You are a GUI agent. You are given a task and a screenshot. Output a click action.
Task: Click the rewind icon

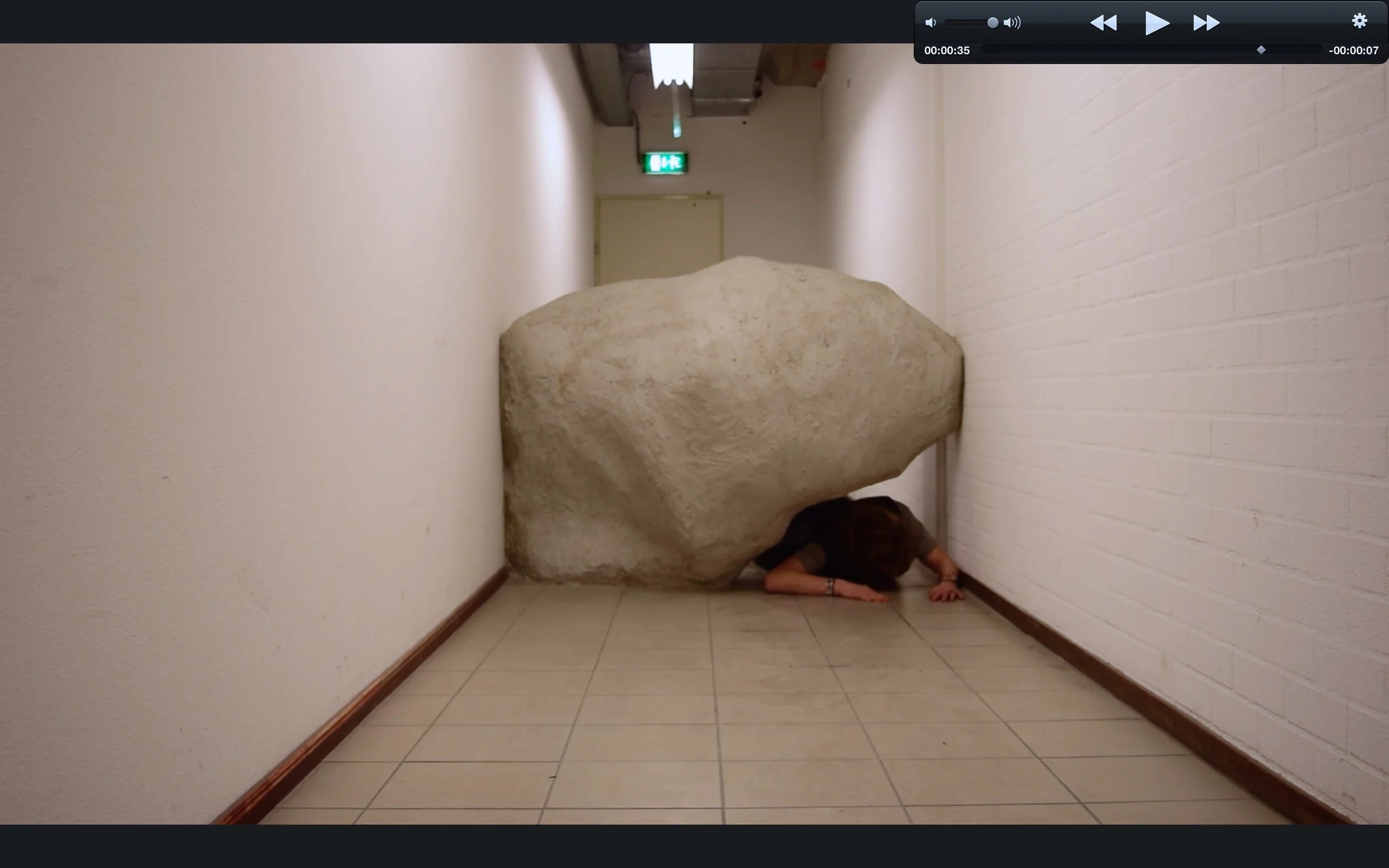(1103, 22)
